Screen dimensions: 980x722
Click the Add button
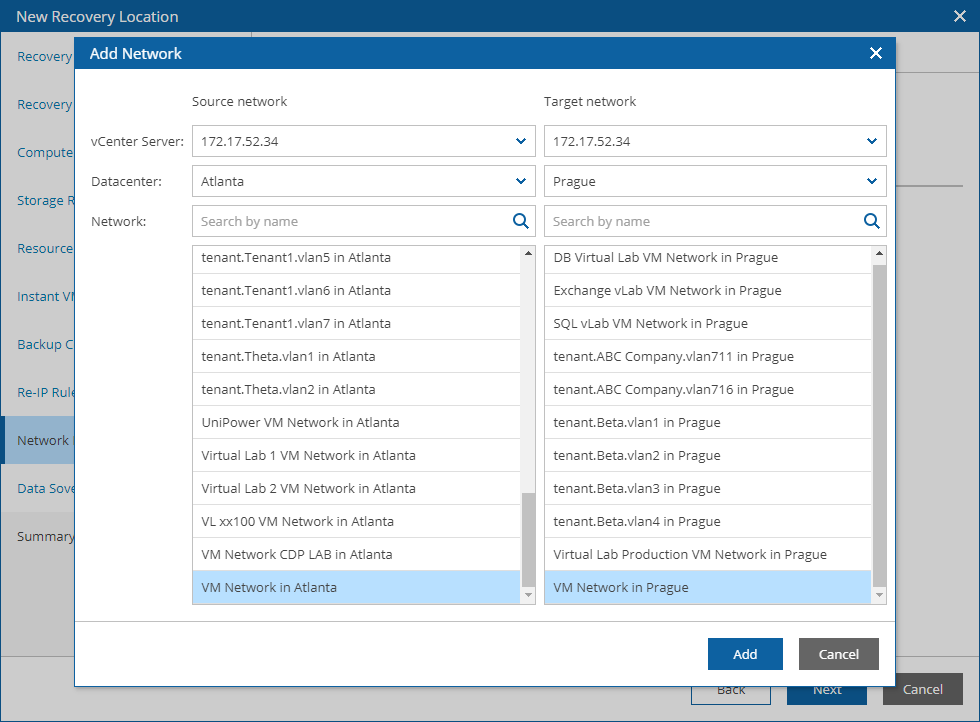(x=745, y=654)
